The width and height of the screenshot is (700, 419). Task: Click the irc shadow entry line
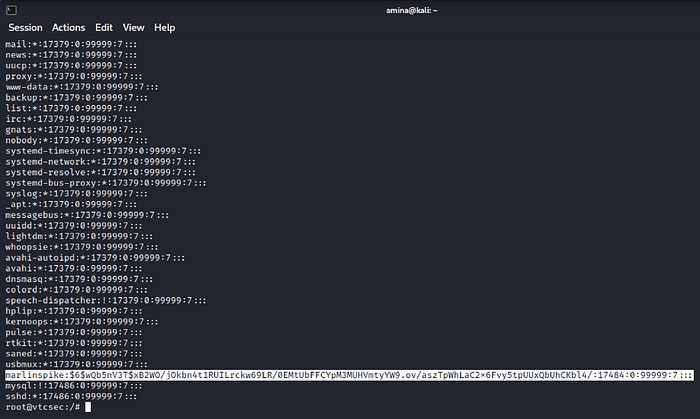(68, 119)
